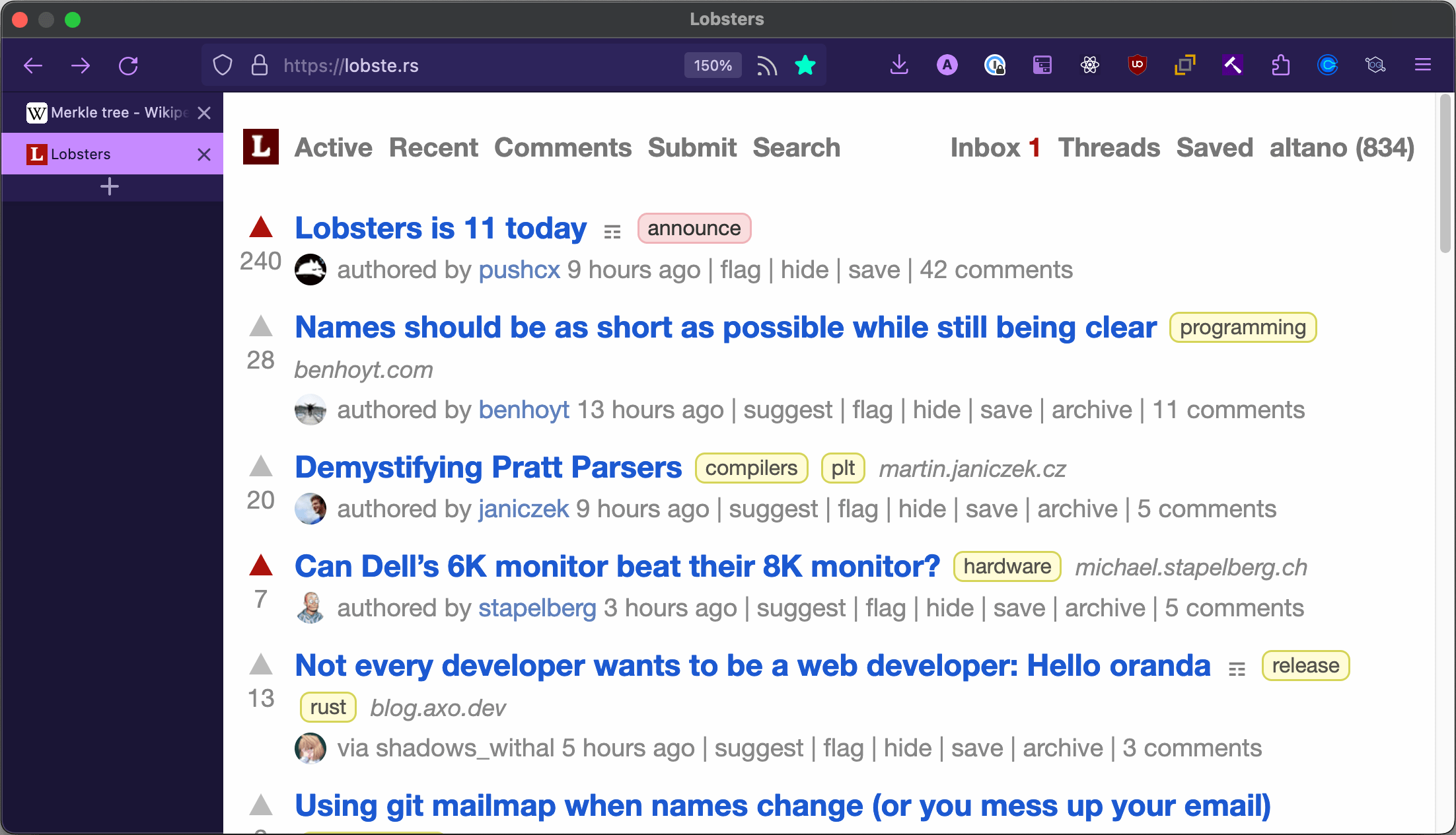The height and width of the screenshot is (835, 1456).
Task: Expand description icon on Hello oranda story
Action: (1237, 669)
